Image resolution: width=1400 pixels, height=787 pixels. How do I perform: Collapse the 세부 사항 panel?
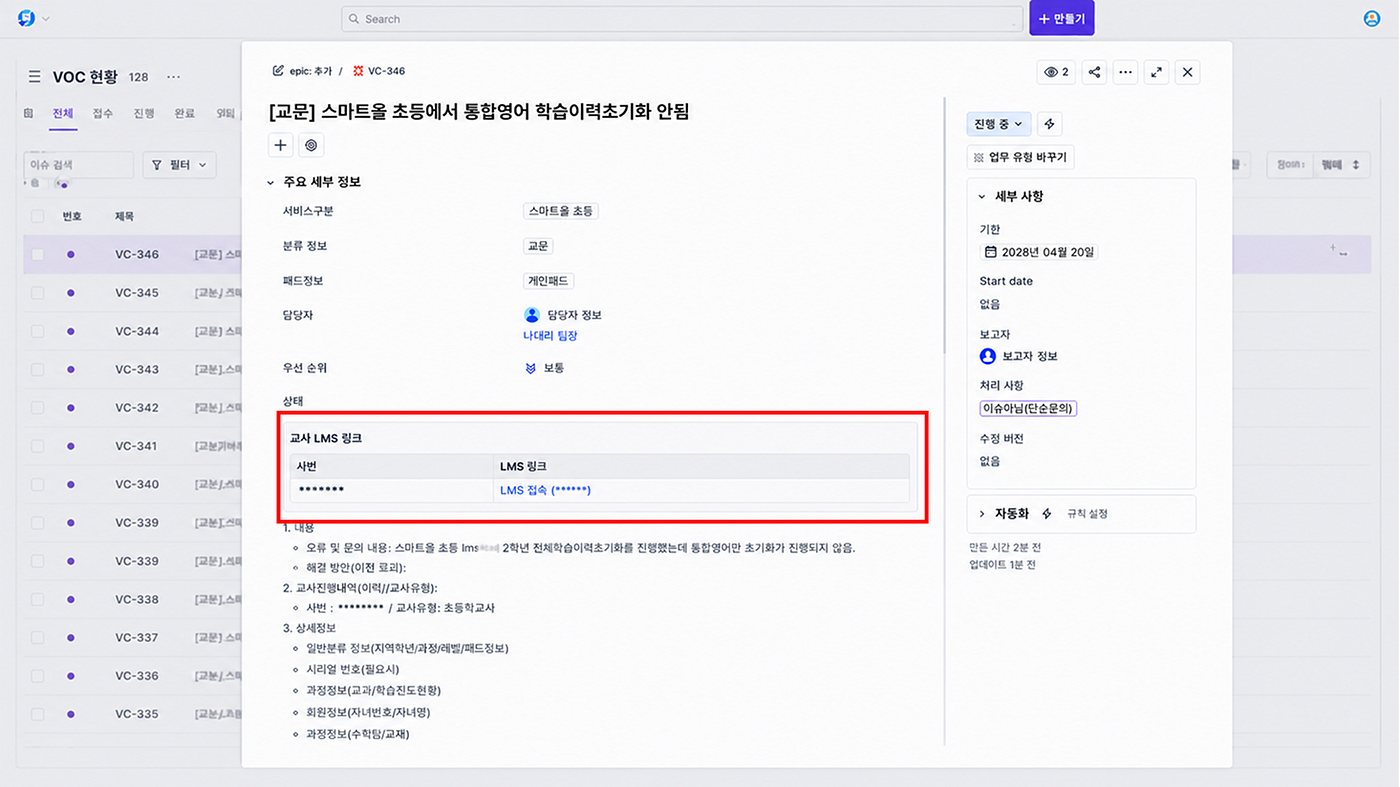(x=982, y=197)
